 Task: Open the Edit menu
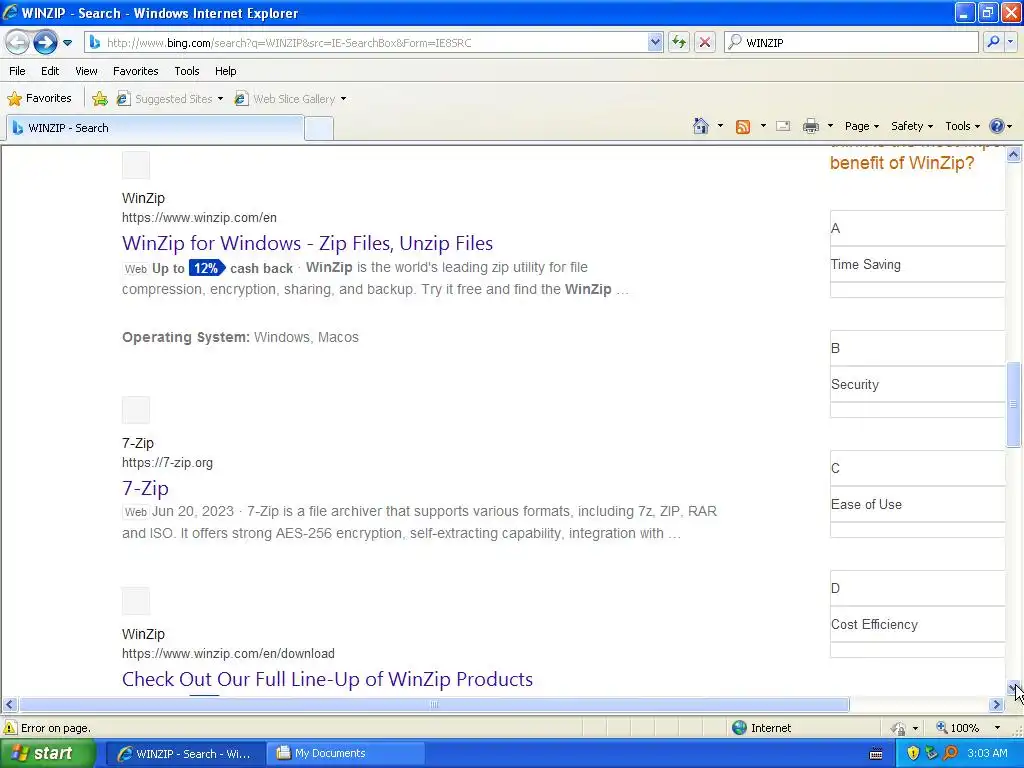pyautogui.click(x=50, y=71)
